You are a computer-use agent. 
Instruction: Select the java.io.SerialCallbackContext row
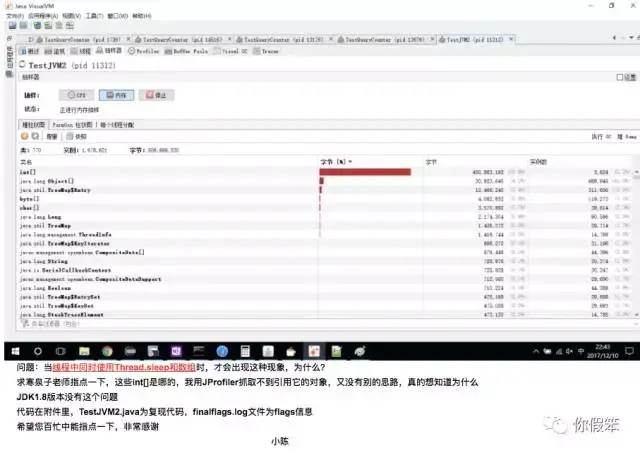pos(327,270)
